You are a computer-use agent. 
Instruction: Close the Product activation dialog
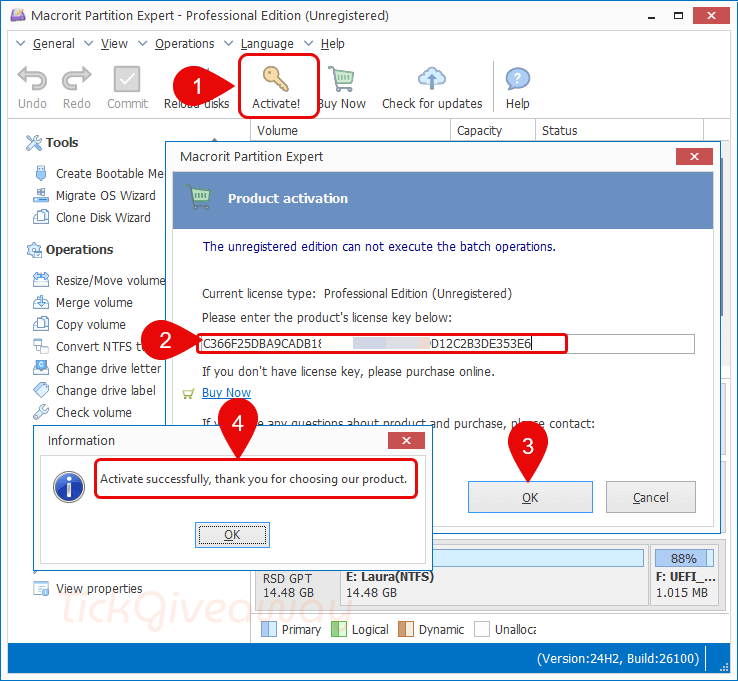tap(694, 157)
